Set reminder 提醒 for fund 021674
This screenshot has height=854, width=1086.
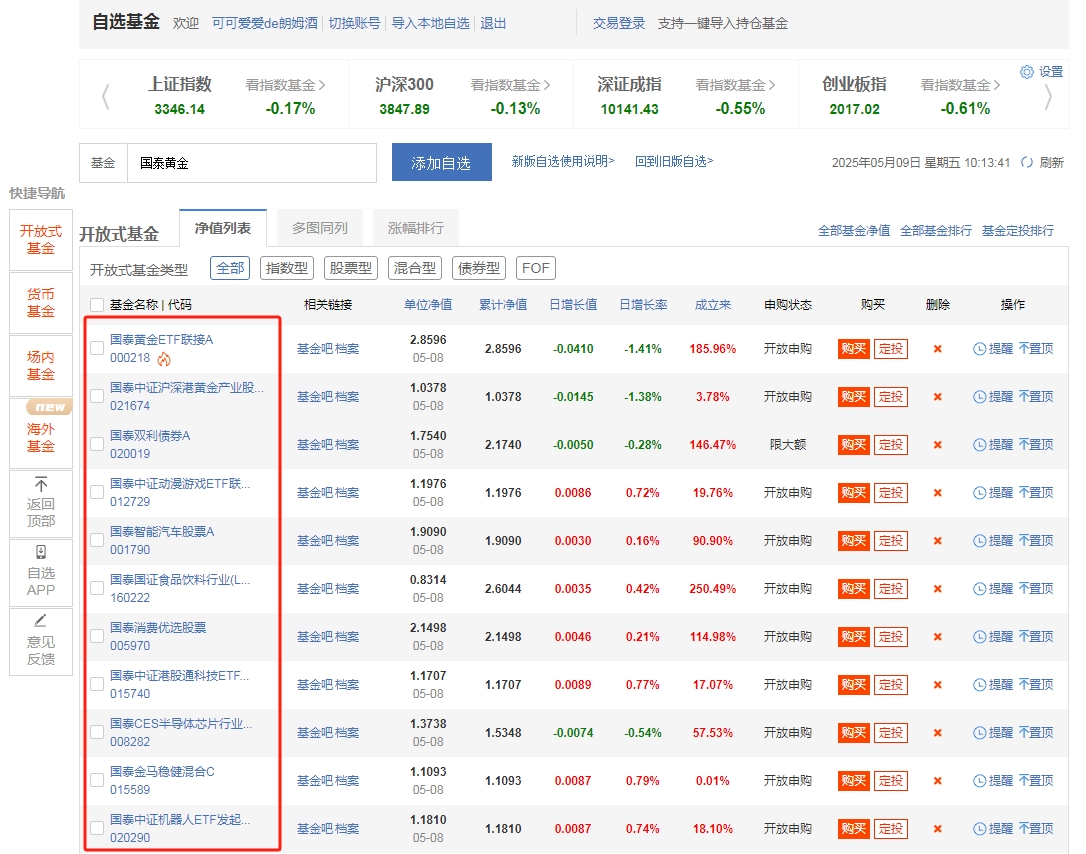click(x=992, y=397)
